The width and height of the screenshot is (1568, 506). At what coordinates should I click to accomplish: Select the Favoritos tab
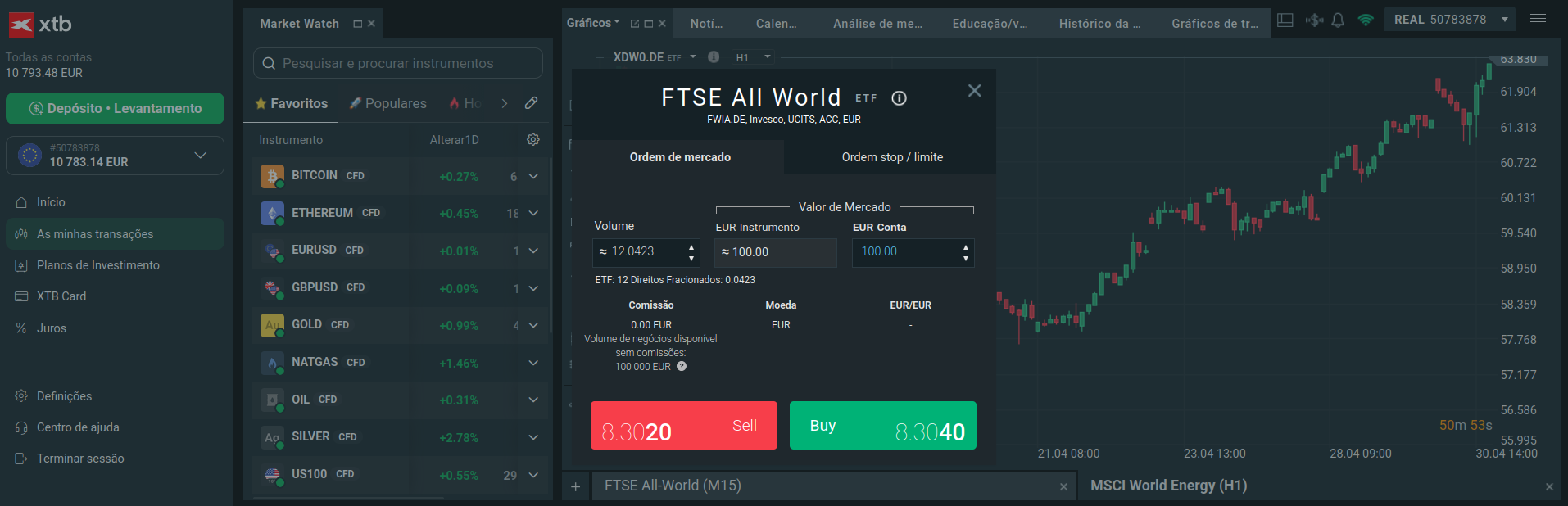point(291,103)
